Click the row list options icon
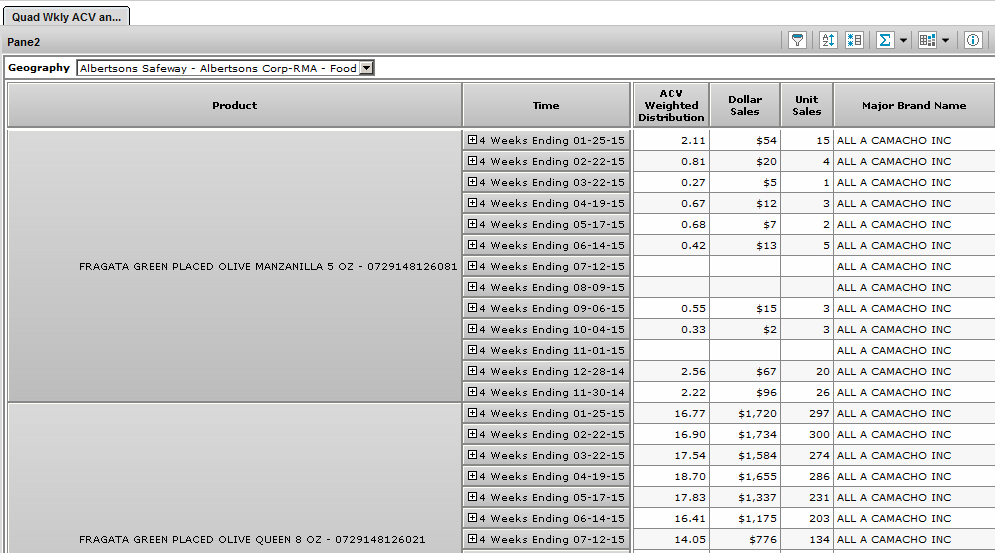Viewport: 995px width, 553px height. pos(854,40)
